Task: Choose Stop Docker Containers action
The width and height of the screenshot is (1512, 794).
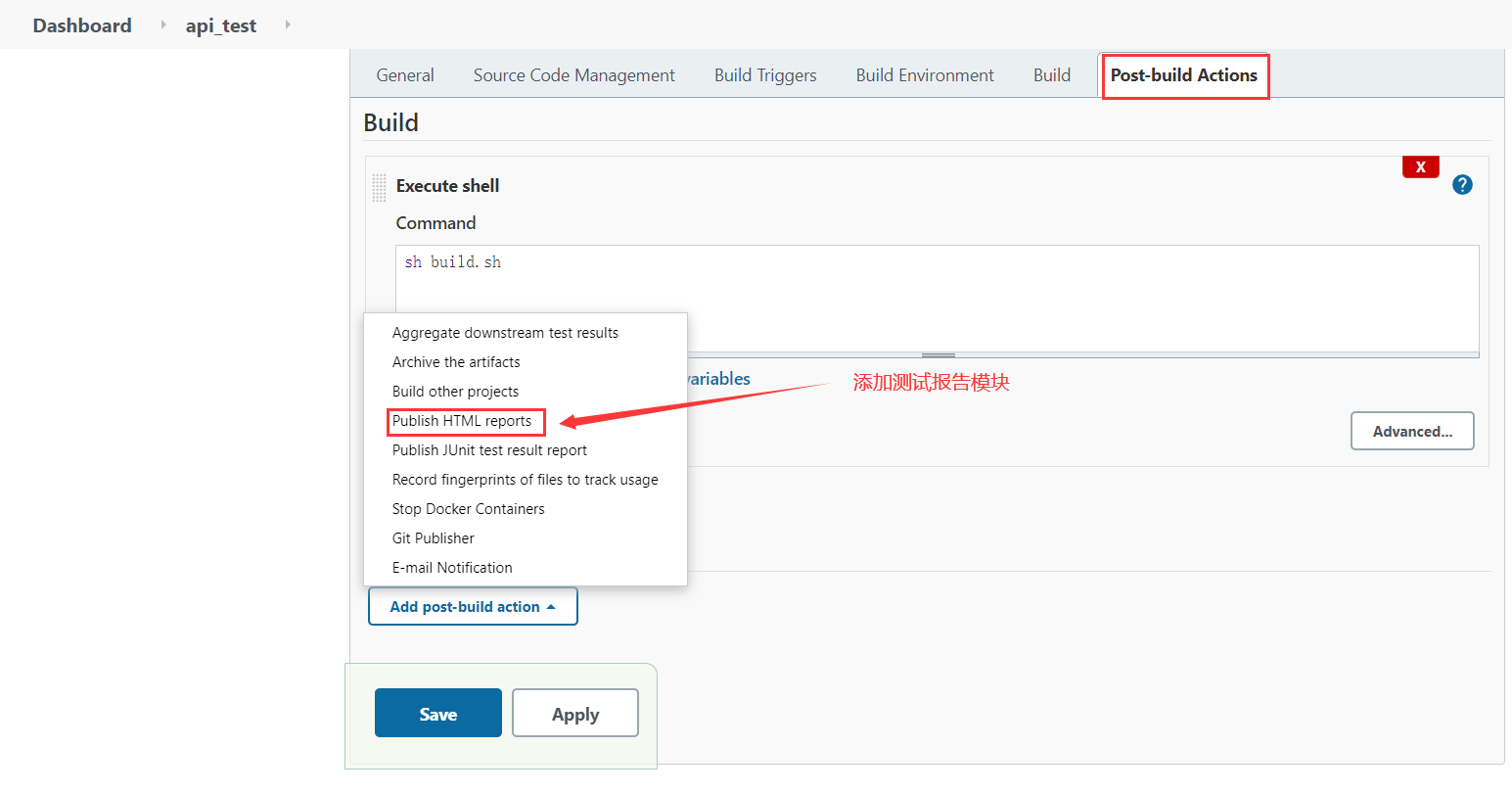Action: click(x=468, y=509)
